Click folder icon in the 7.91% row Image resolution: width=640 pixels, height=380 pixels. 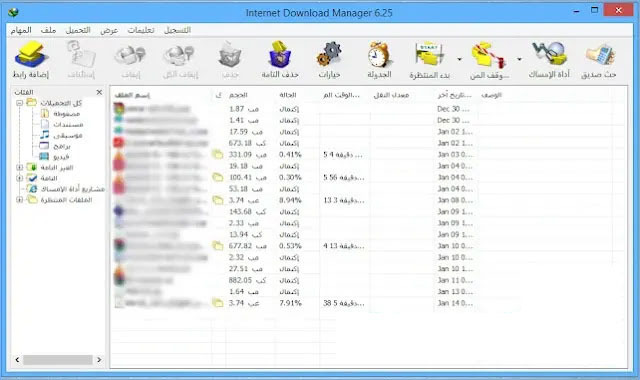pos(218,303)
